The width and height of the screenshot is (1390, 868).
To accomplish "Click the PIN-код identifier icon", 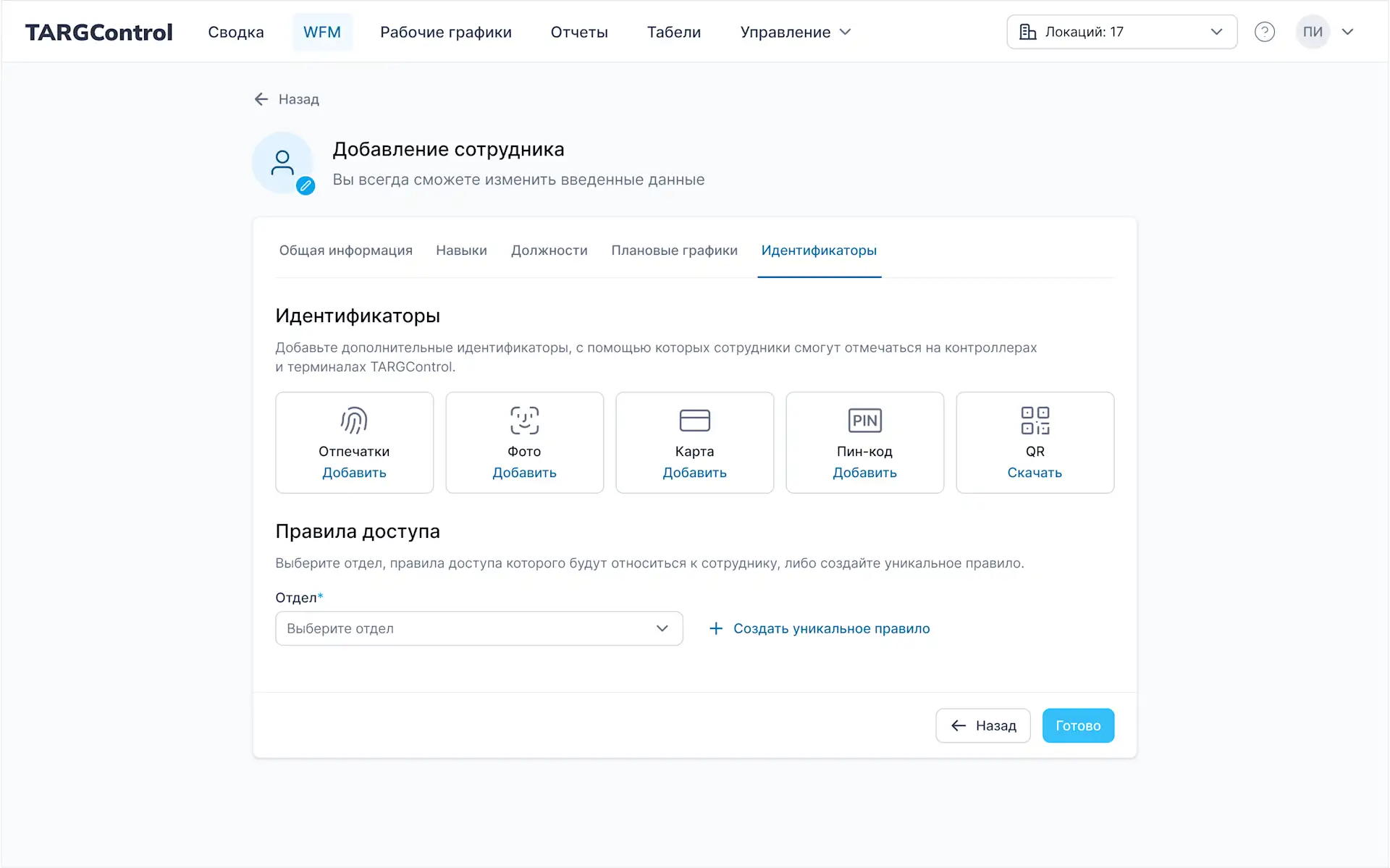I will (x=864, y=420).
